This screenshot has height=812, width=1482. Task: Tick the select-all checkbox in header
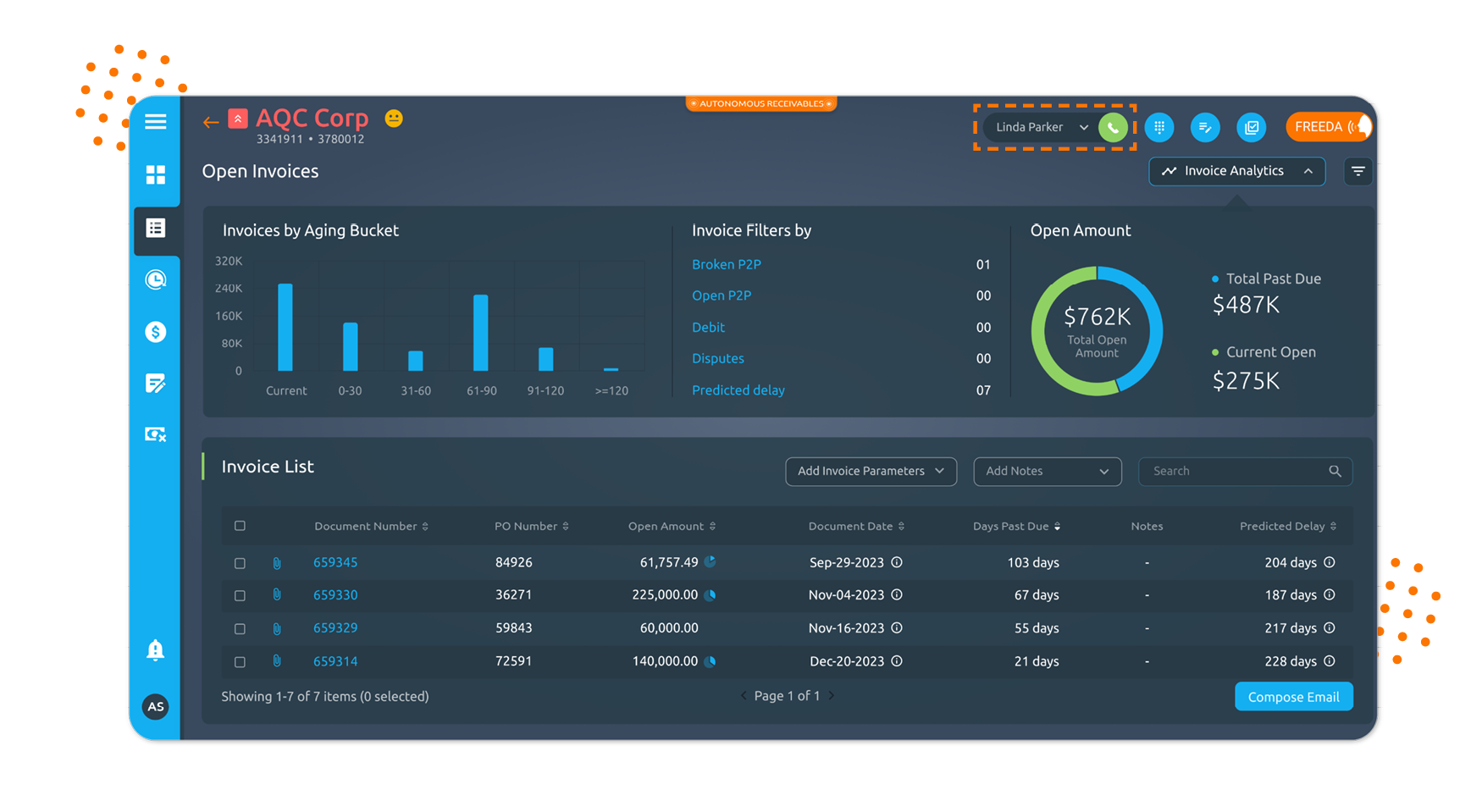point(241,526)
